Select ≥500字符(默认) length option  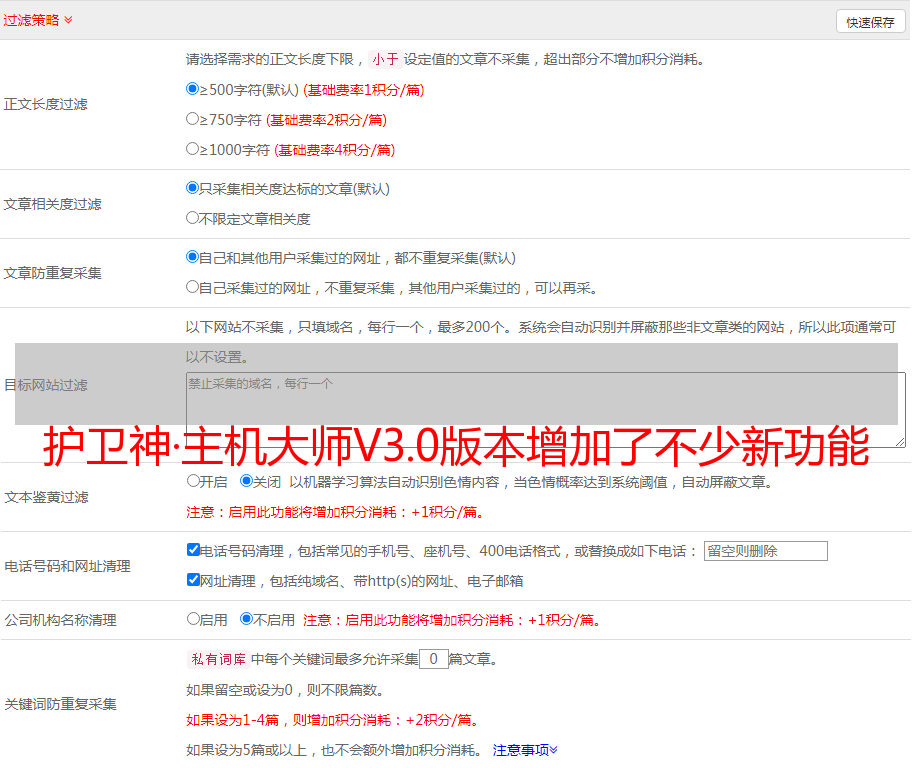click(x=193, y=88)
